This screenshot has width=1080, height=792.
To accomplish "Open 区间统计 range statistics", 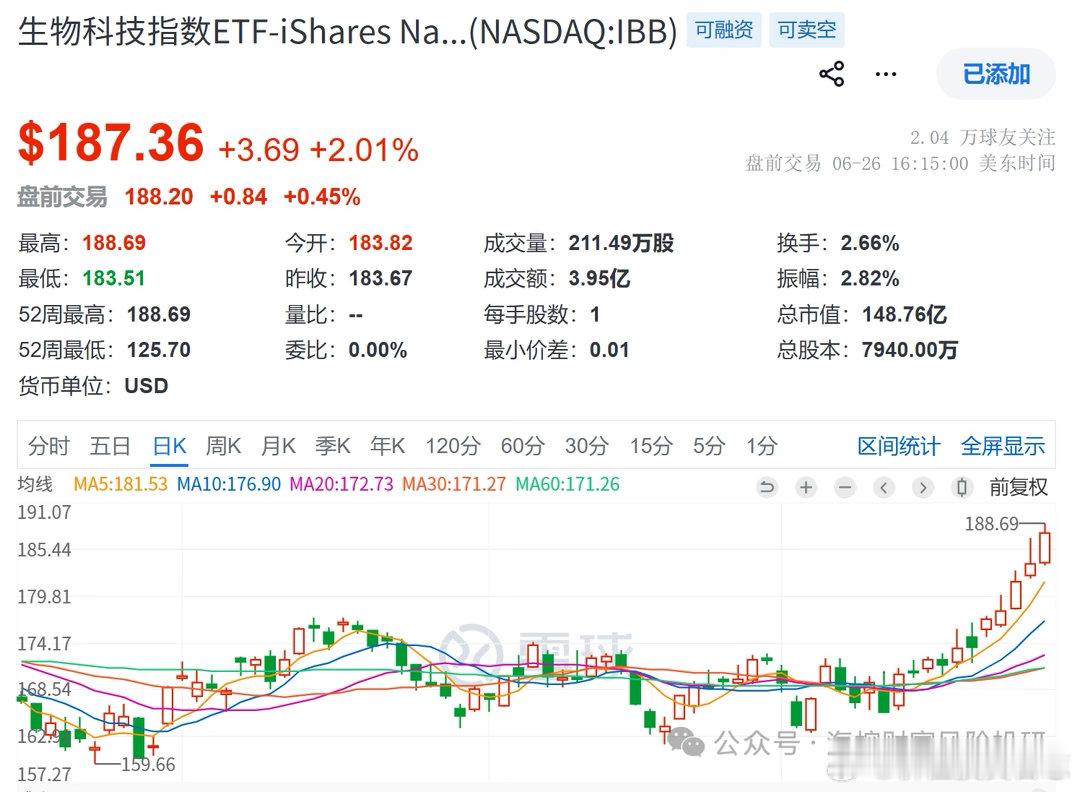I will [x=899, y=446].
